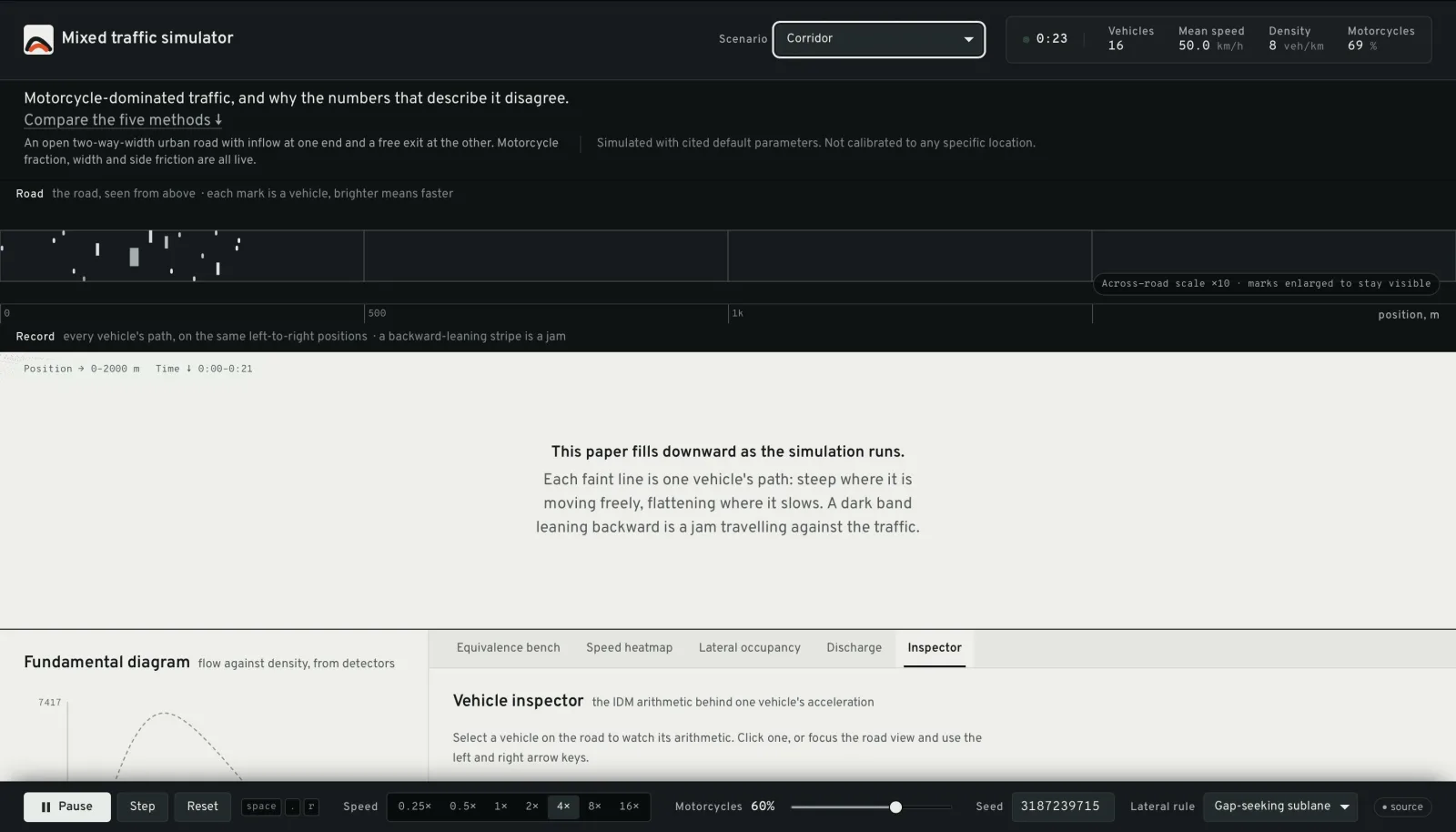Show the Lateral occupancy tab

tap(750, 648)
